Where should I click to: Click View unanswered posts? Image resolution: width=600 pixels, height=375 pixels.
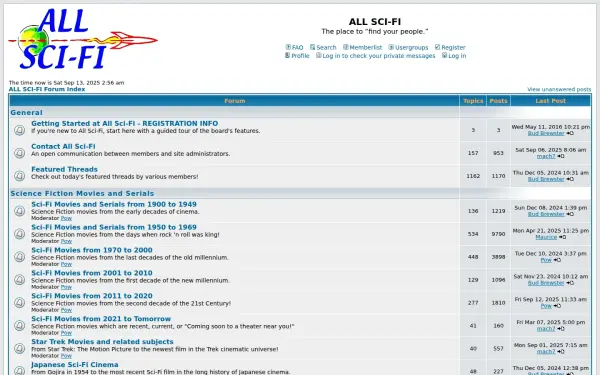click(559, 89)
